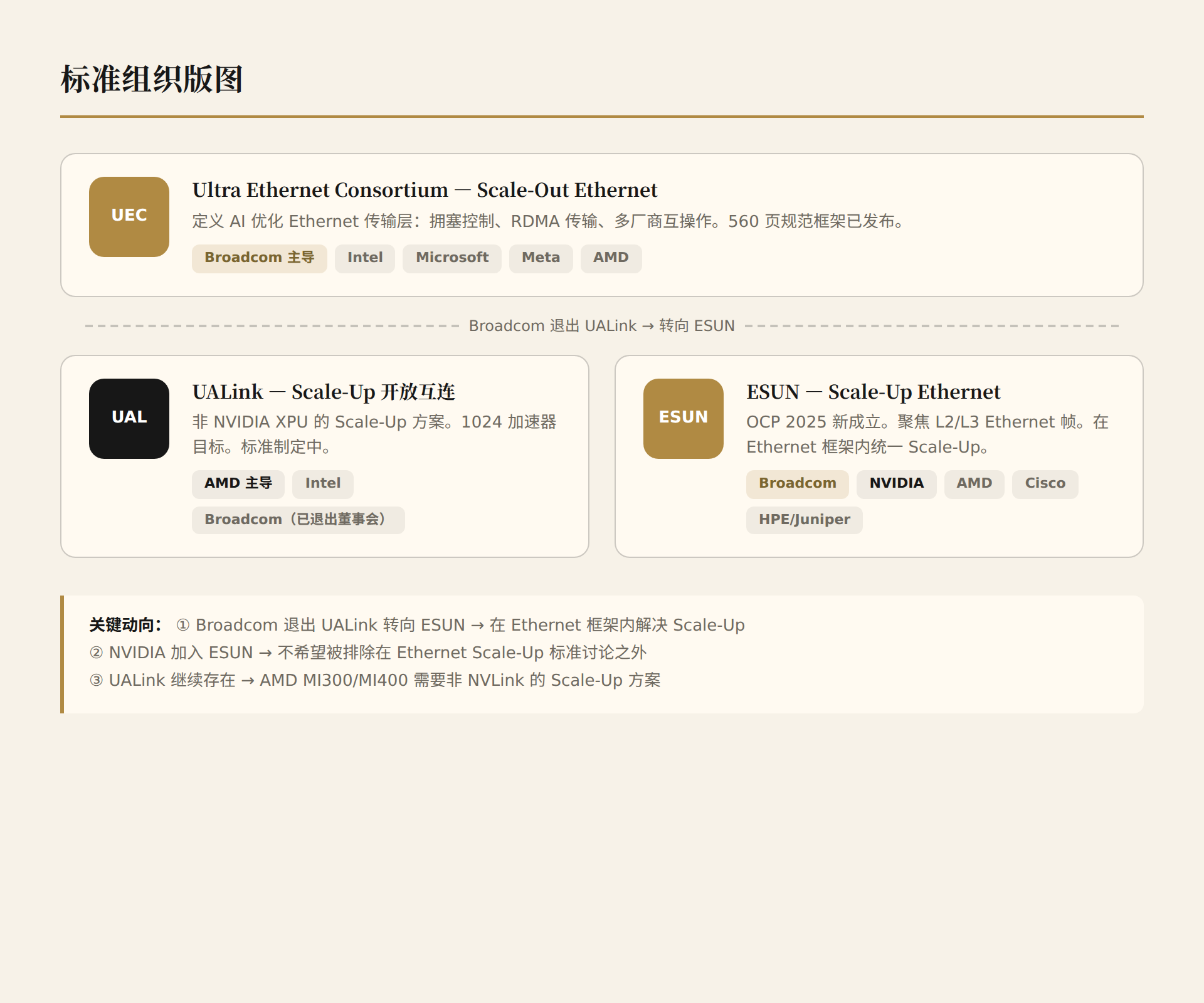The height and width of the screenshot is (1003, 1204).
Task: Click UALink description about "1024 加速器目标"
Action: click(374, 434)
